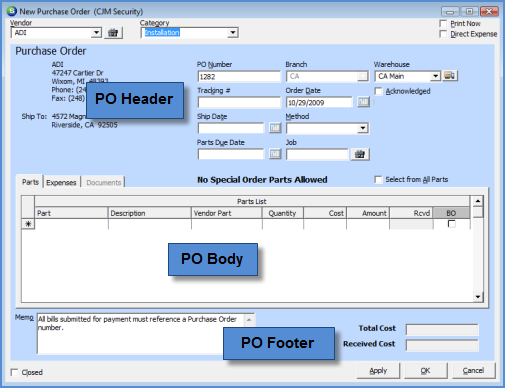Click the Total Cost field
The image size is (505, 388).
[442, 329]
